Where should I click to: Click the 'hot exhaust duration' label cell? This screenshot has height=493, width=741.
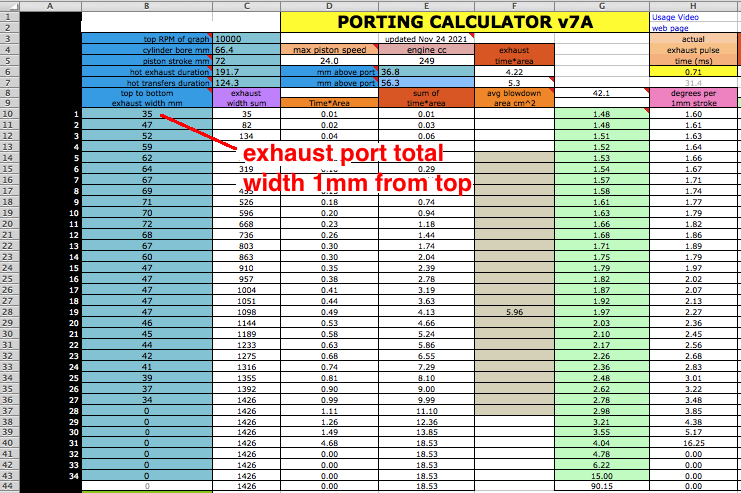coord(147,72)
